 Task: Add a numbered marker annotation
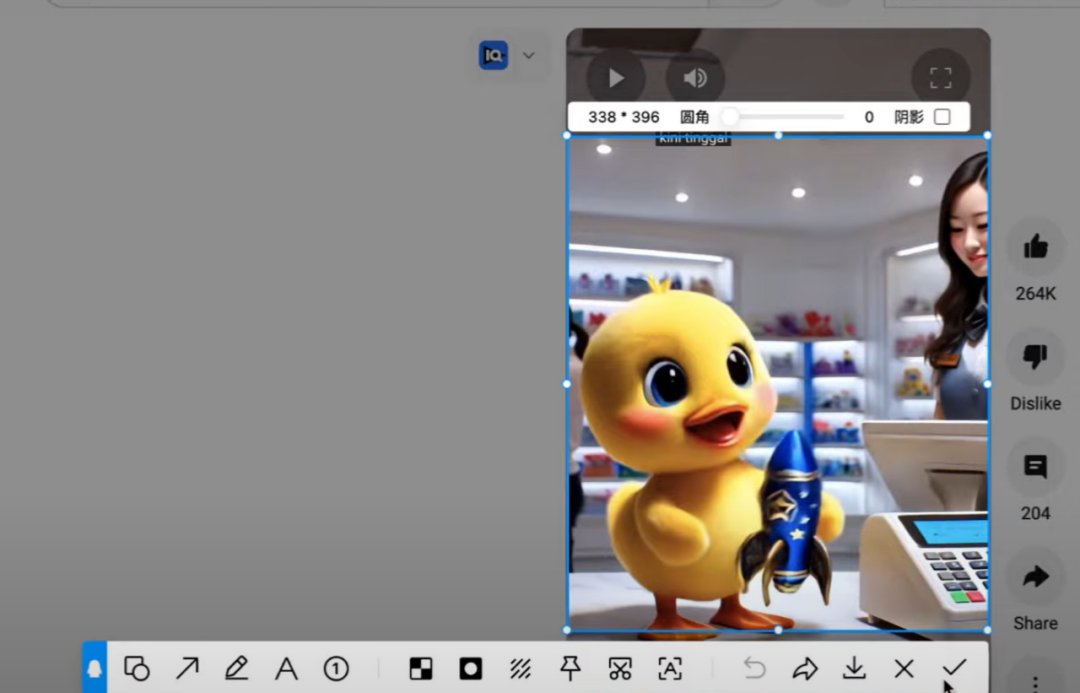[x=336, y=668]
